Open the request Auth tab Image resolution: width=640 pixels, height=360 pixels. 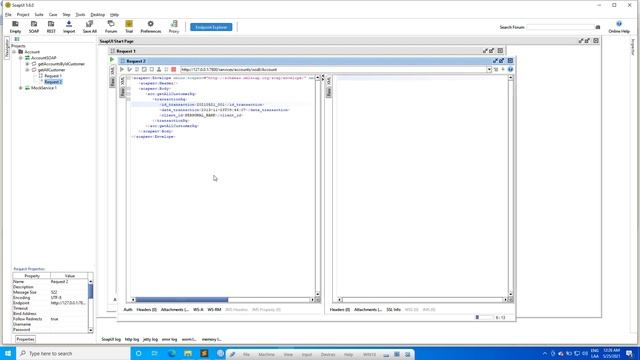pyautogui.click(x=128, y=309)
